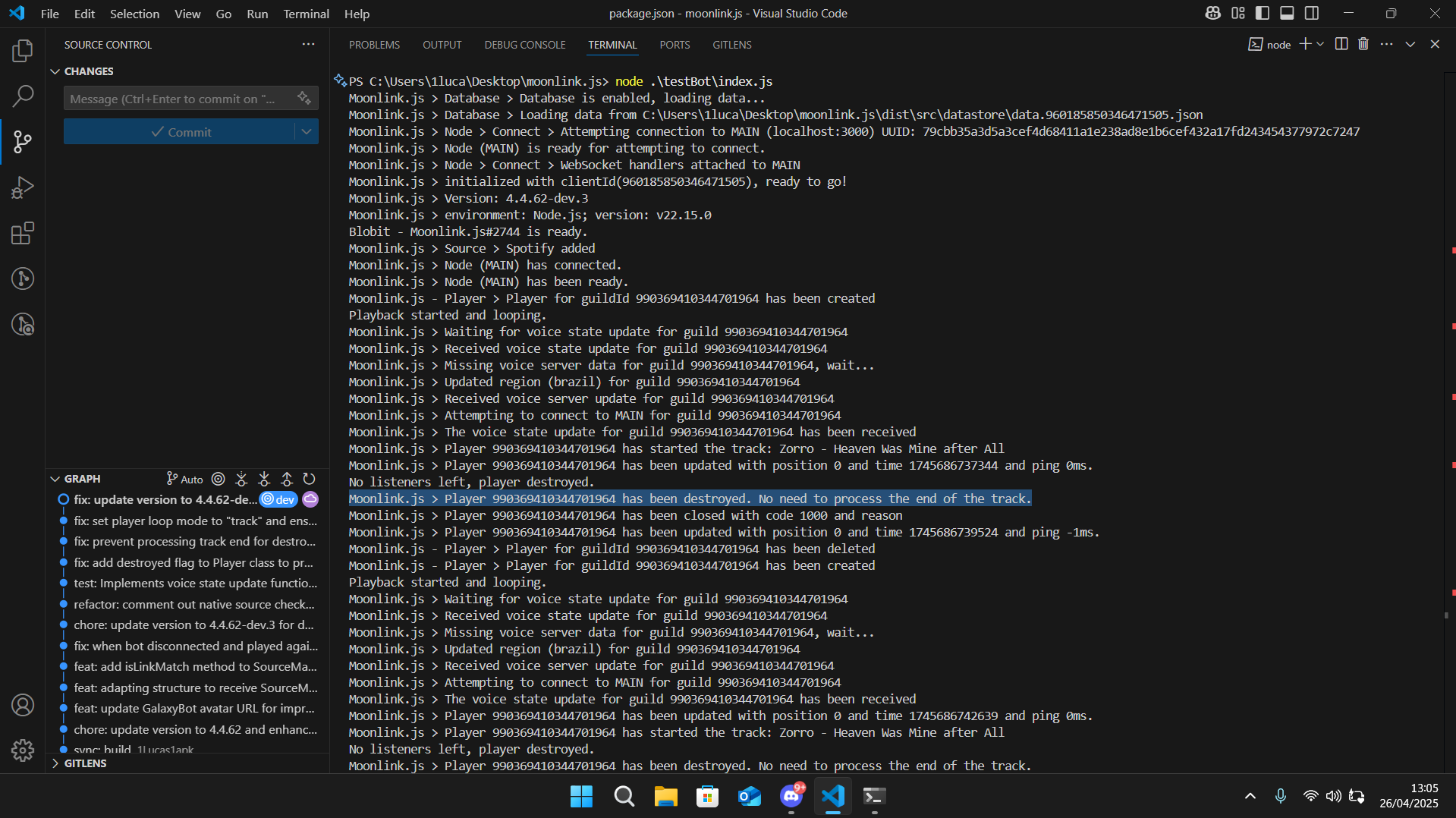This screenshot has width=1456, height=818.
Task: Switch to the GITLENS panel tab
Action: pyautogui.click(x=732, y=45)
